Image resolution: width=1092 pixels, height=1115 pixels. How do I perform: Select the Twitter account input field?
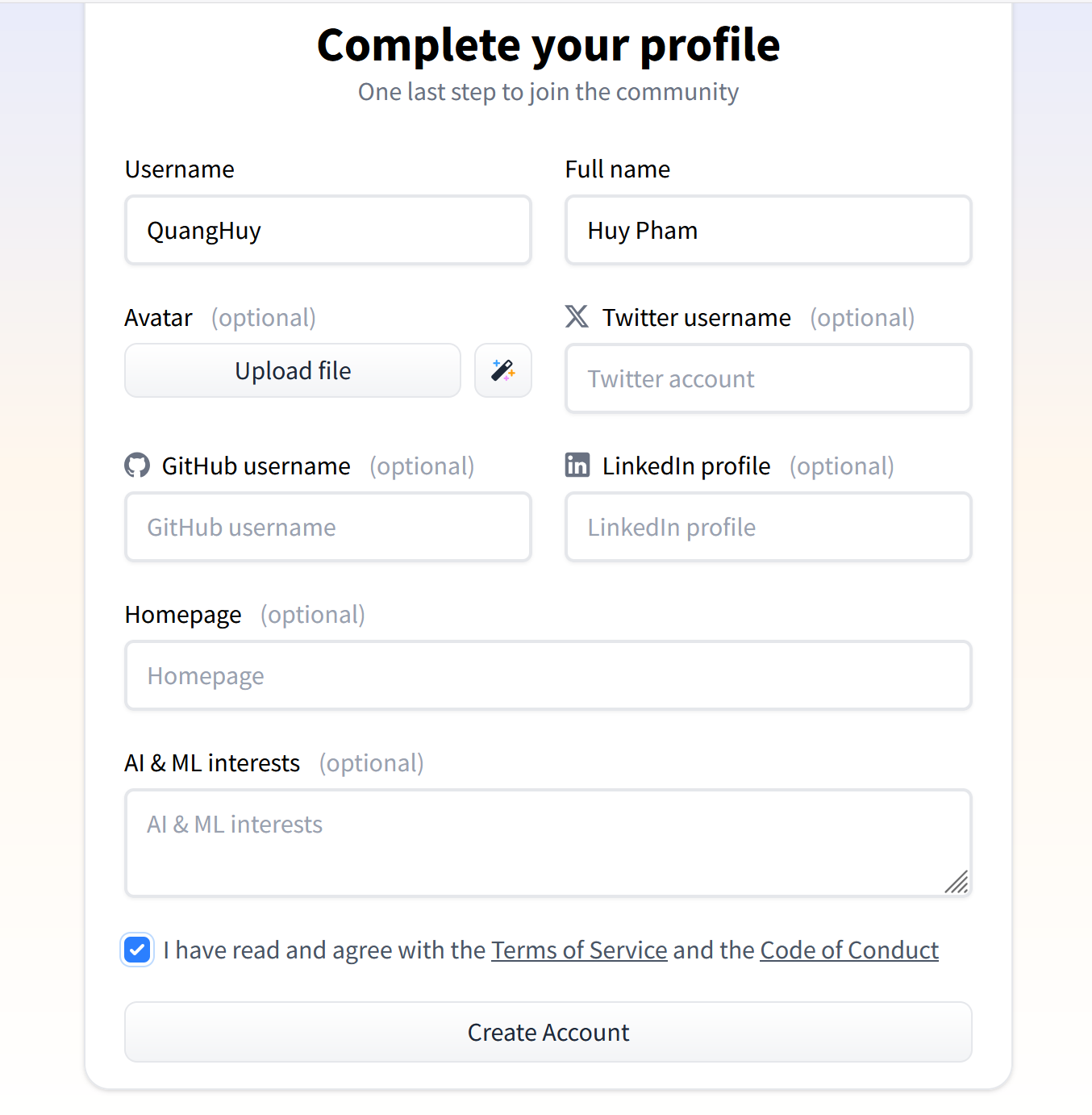click(x=769, y=378)
